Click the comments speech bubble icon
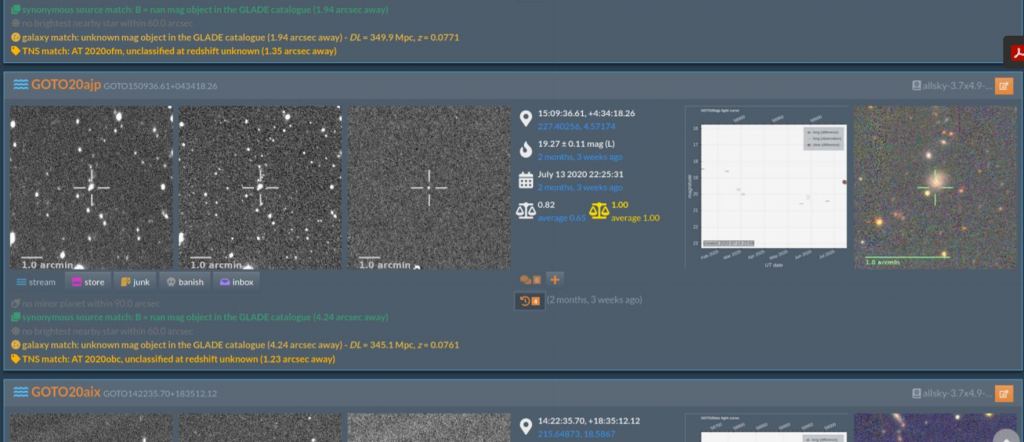Screen dimensions: 1024x442 pos(529,279)
